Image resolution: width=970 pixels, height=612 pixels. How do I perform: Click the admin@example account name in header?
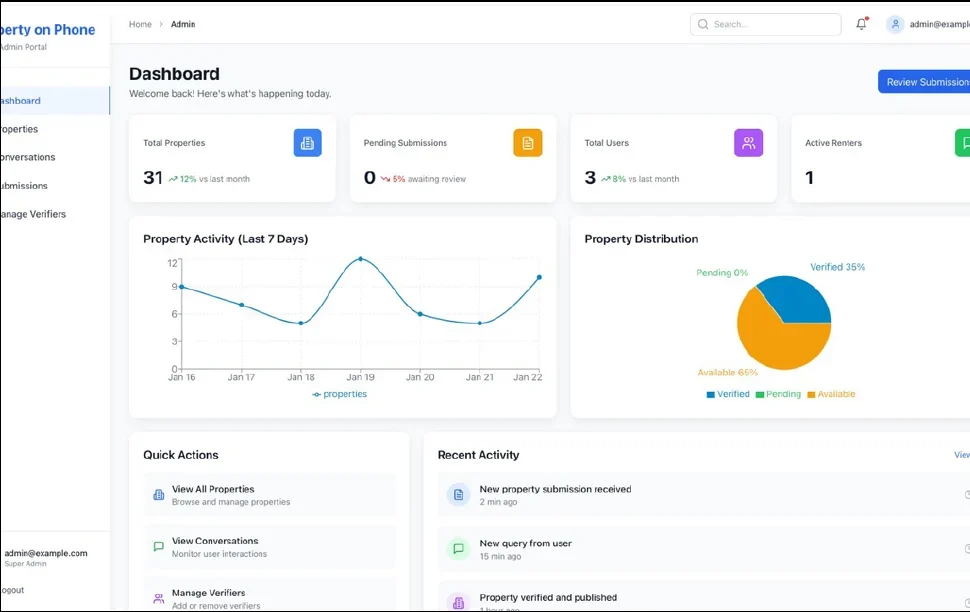[x=940, y=24]
